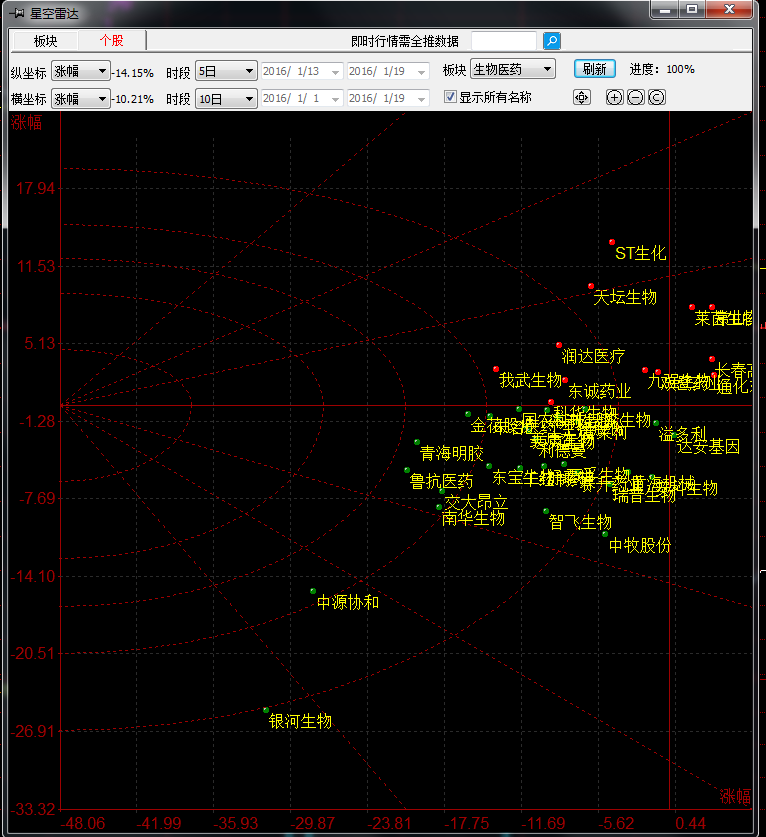Switch to the 个股 tab
766x837 pixels.
111,41
